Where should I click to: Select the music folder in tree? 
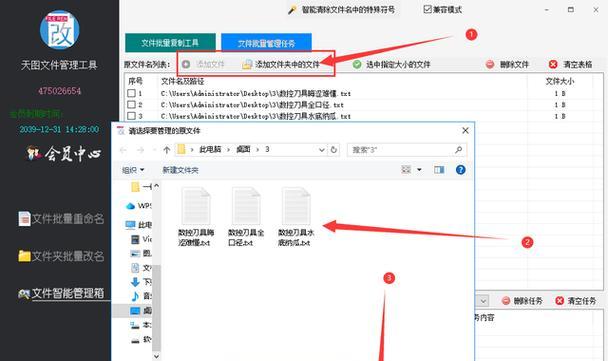[141, 296]
